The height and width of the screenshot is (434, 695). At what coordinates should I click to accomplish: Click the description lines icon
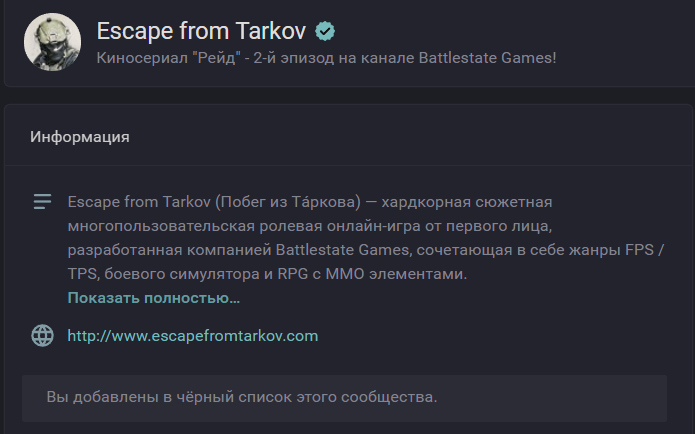42,202
